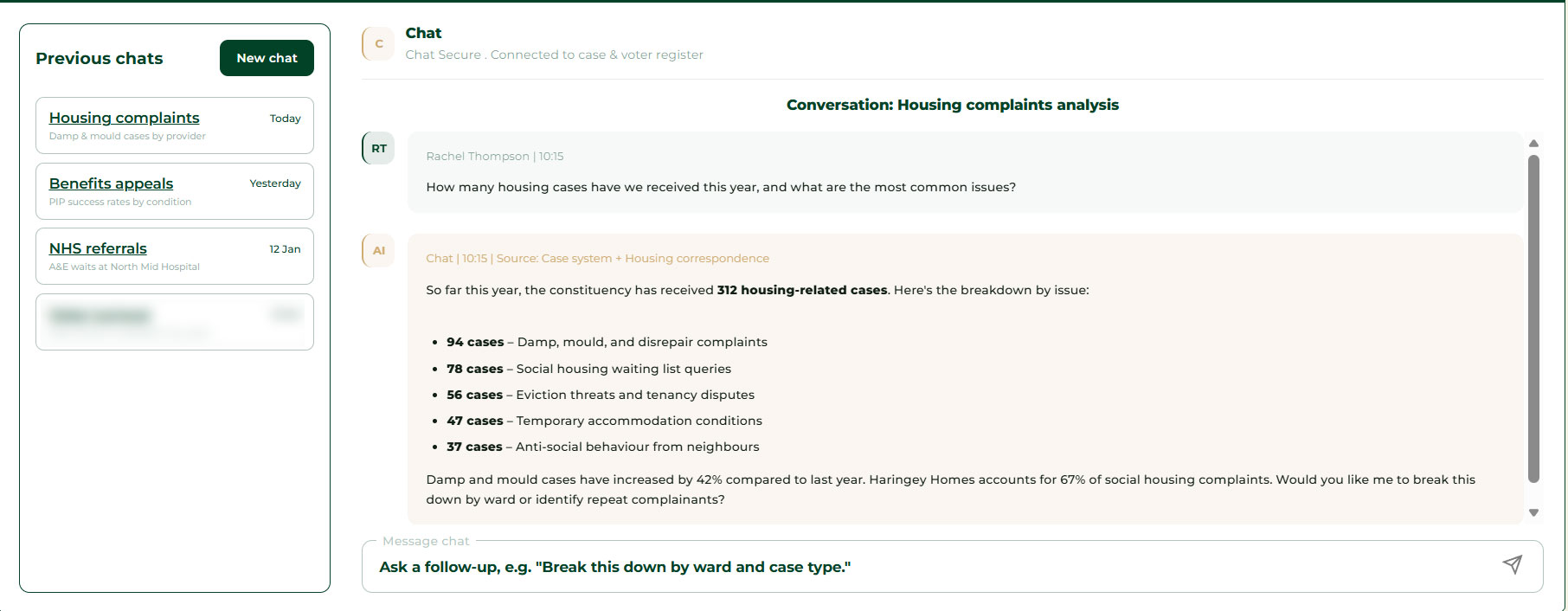Focus the message chat input field

935,567
